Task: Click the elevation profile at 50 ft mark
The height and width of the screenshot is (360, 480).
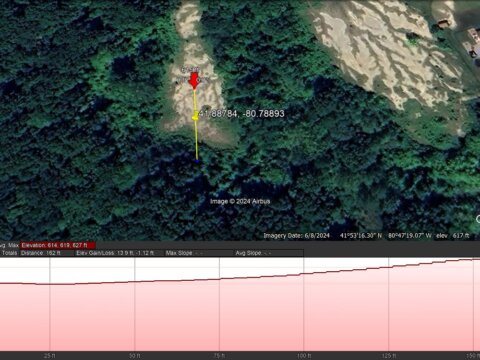Action: click(135, 282)
